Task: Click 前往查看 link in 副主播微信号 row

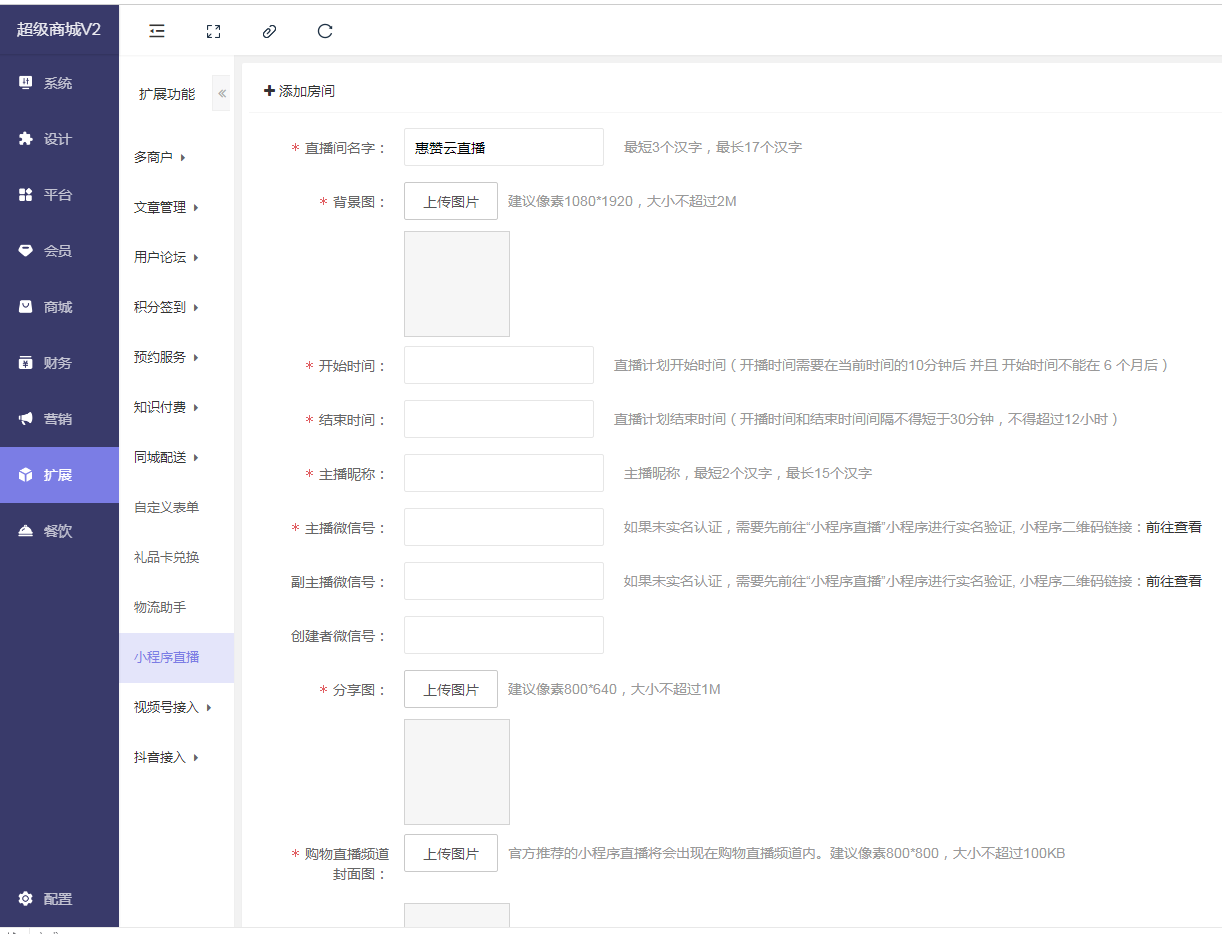Action: [x=1174, y=581]
